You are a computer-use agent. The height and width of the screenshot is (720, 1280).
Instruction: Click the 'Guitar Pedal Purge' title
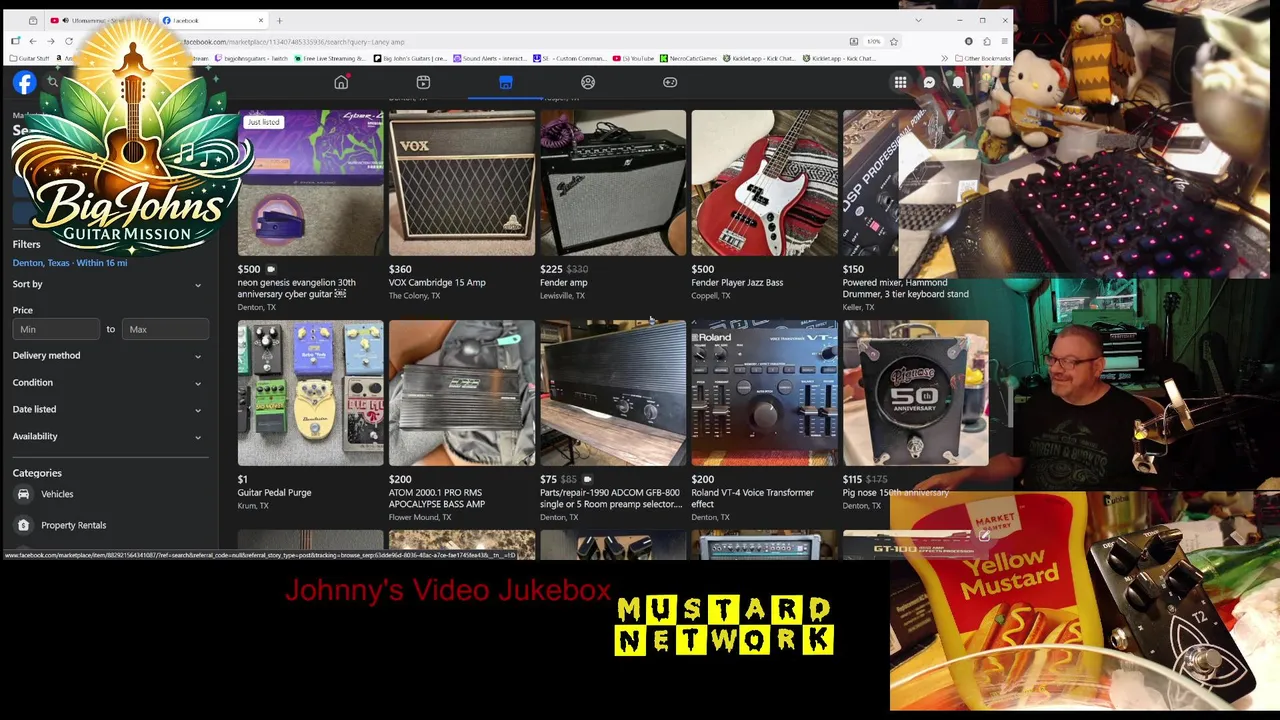pyautogui.click(x=274, y=493)
